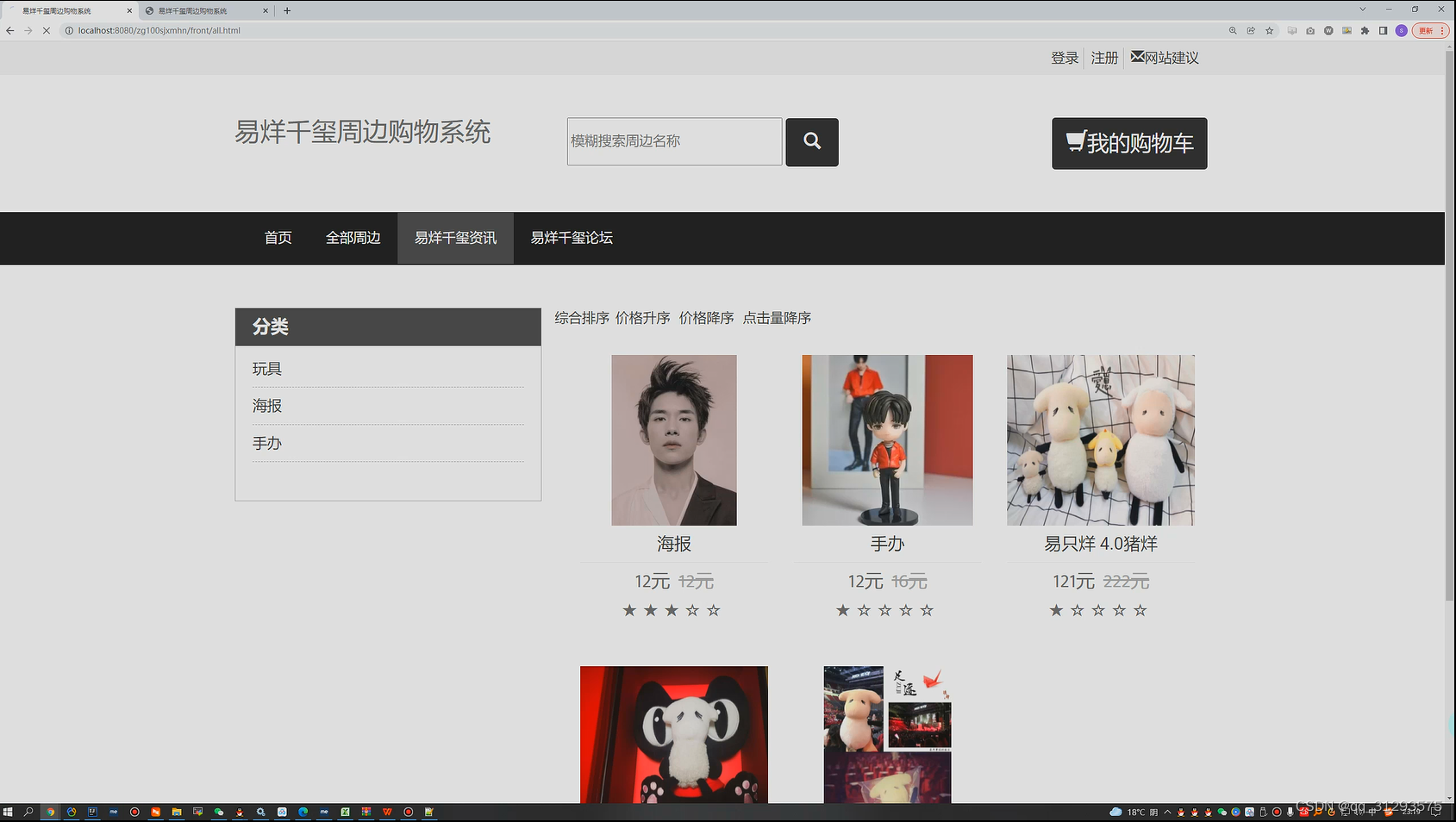Open 易烊千玺论坛 navigation item
Image resolution: width=1456 pixels, height=822 pixels.
click(x=572, y=238)
